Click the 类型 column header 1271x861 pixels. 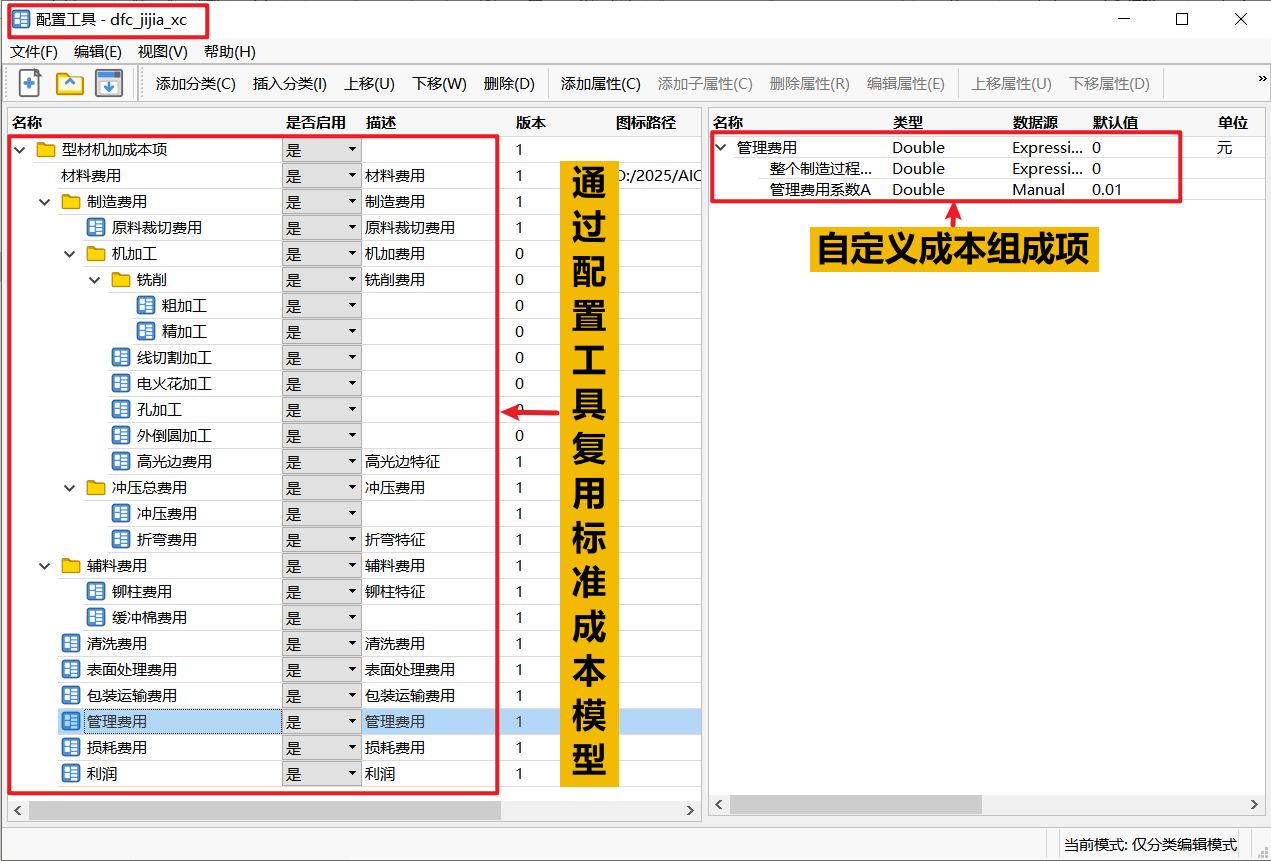point(908,122)
